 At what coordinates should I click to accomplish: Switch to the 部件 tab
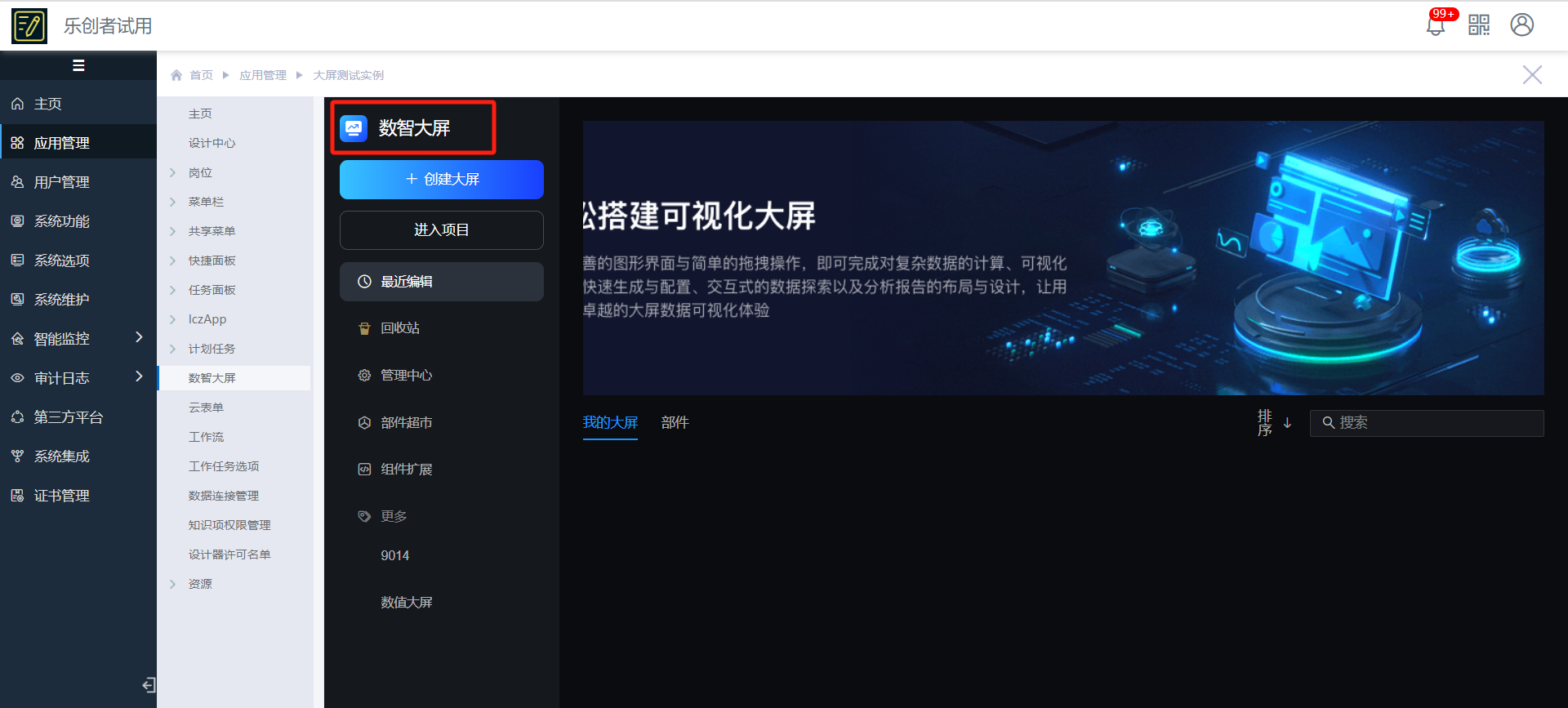point(675,423)
